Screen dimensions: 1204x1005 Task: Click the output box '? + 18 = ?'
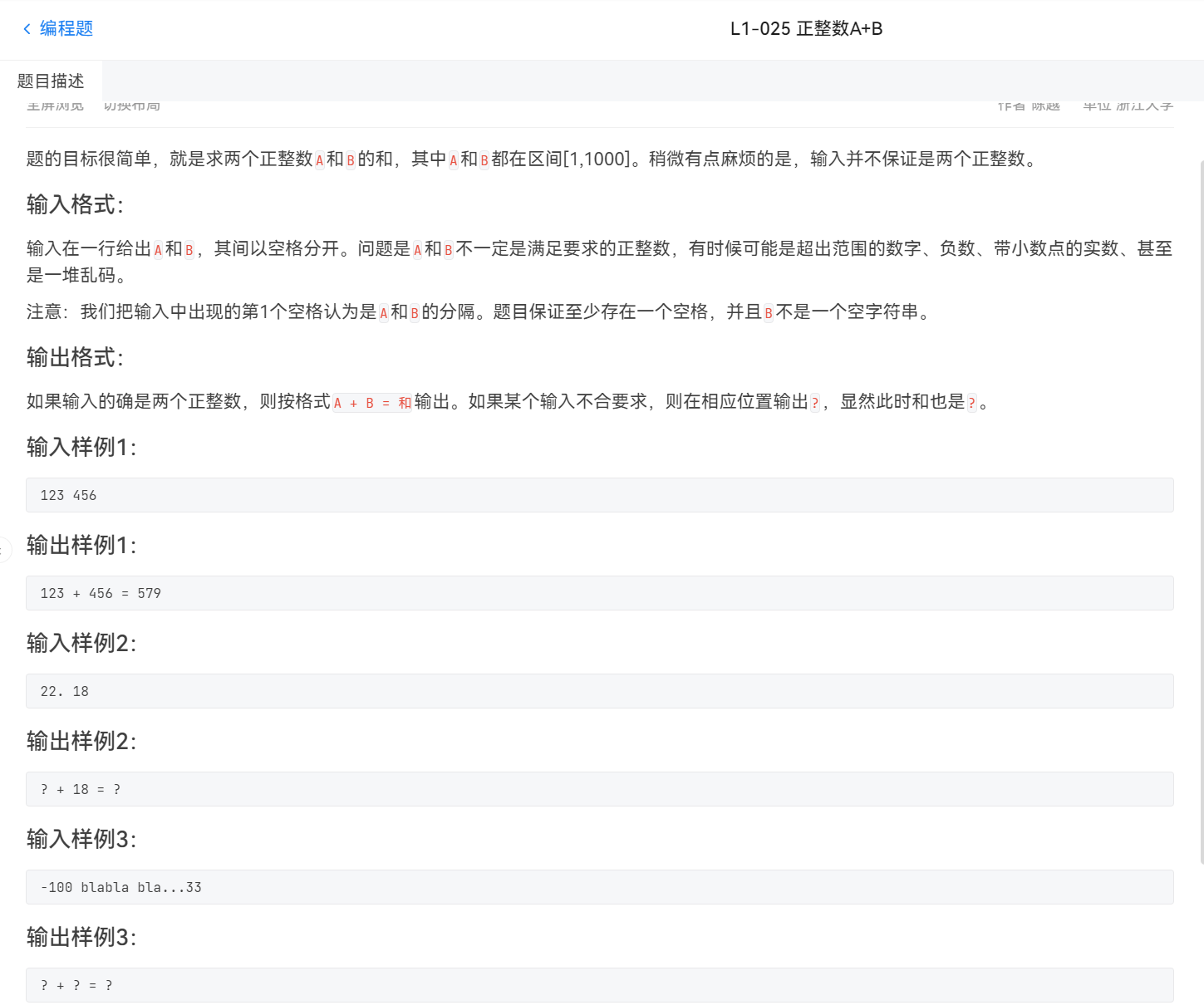point(598,788)
